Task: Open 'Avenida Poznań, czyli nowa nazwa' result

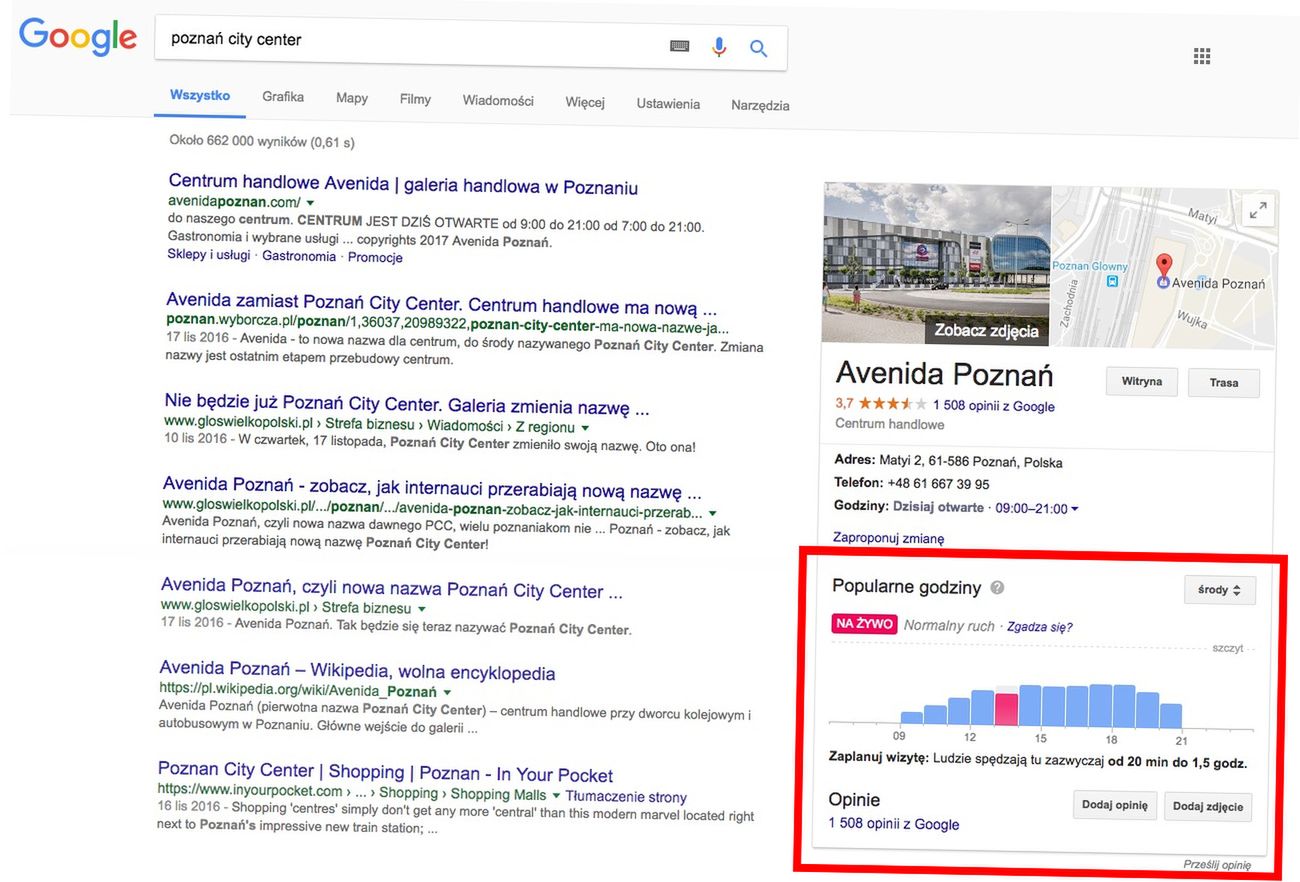Action: [392, 589]
